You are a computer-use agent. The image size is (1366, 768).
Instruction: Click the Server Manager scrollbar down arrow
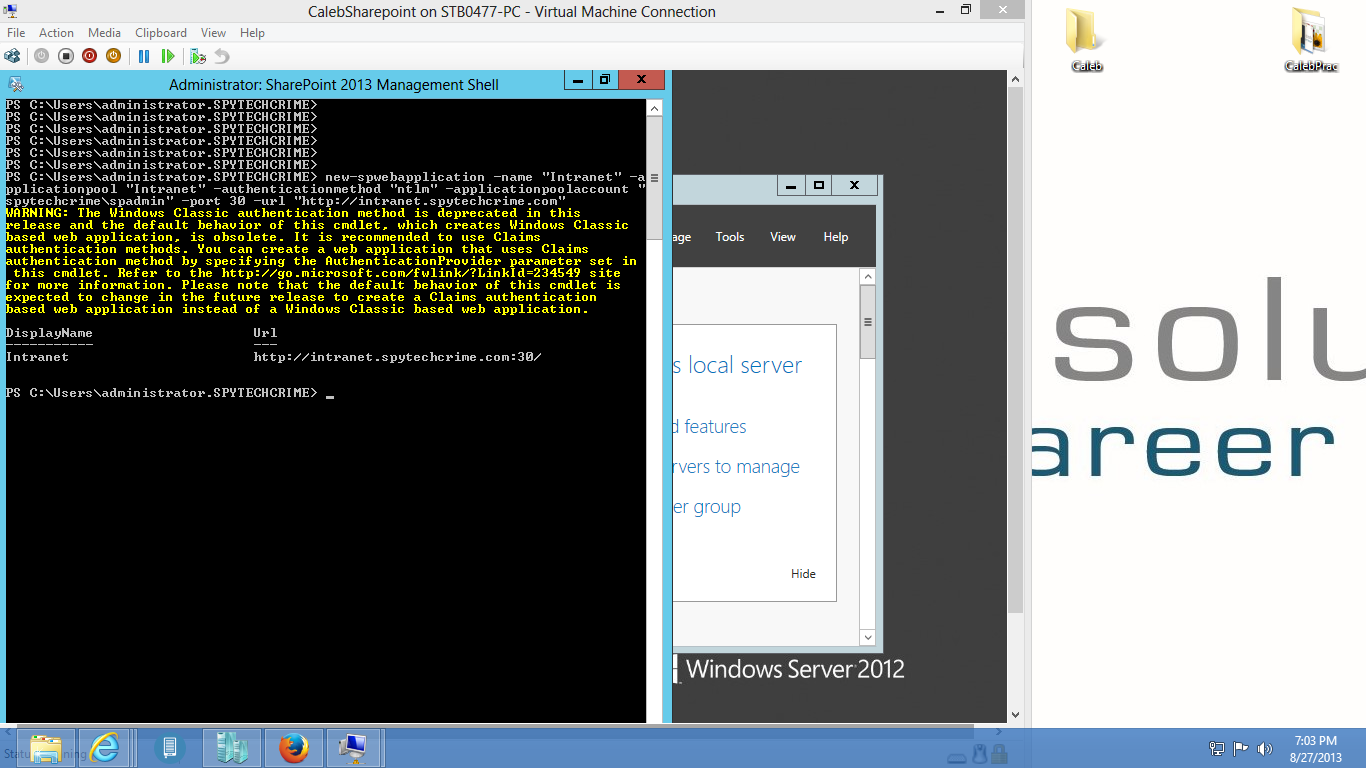(868, 637)
